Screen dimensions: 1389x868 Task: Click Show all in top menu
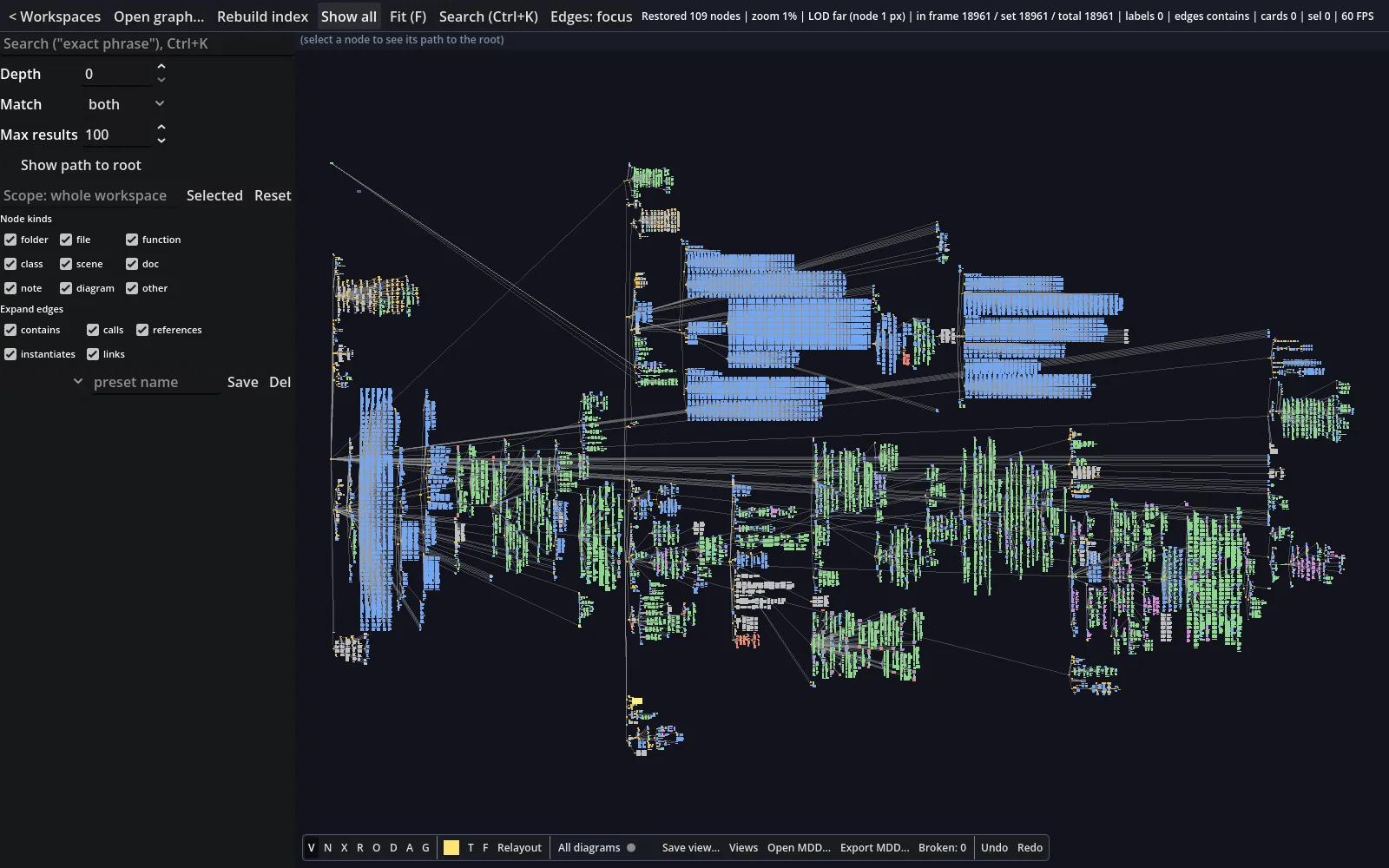349,16
